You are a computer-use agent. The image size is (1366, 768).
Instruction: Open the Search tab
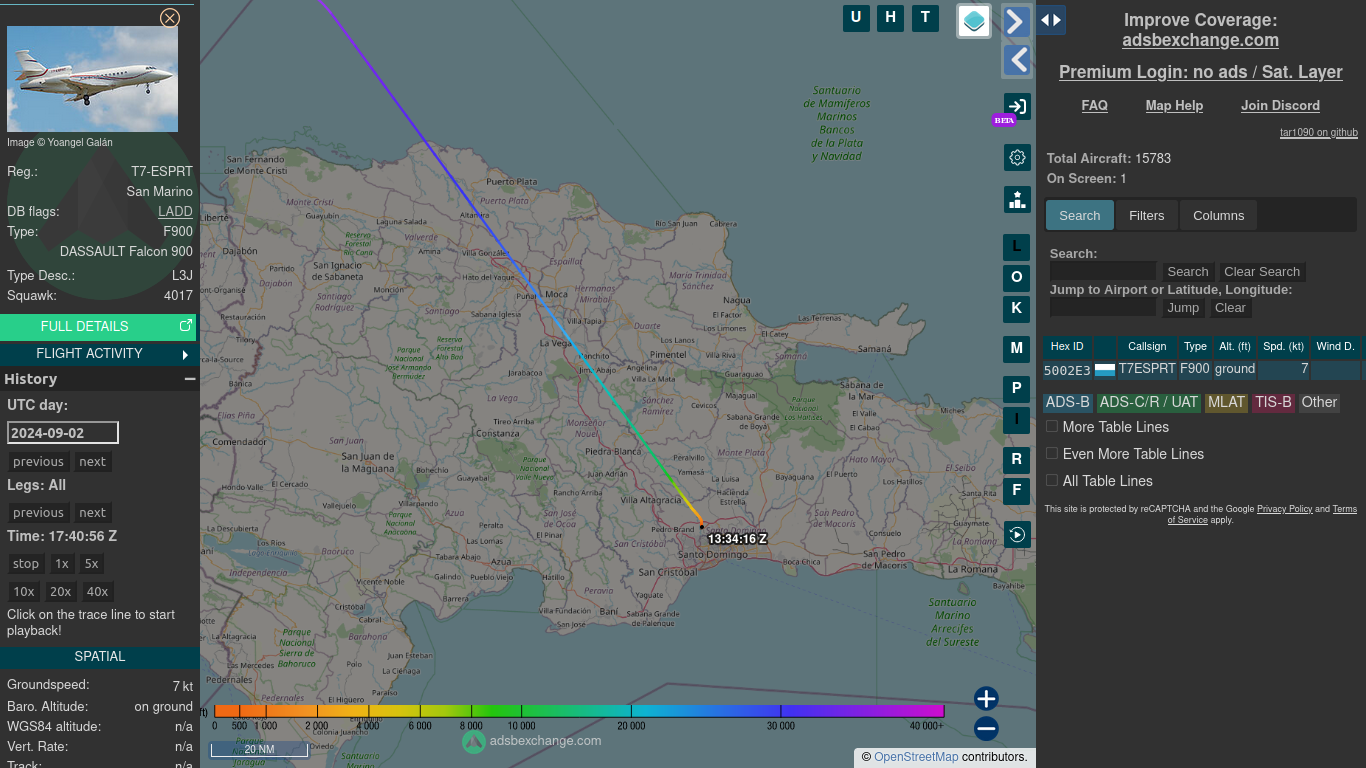click(x=1080, y=215)
